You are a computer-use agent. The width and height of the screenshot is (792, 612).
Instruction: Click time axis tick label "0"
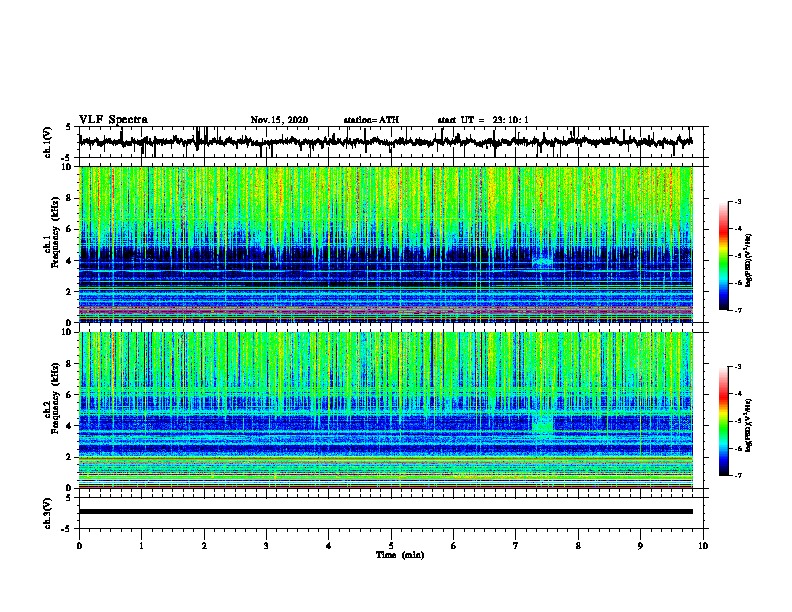pyautogui.click(x=79, y=546)
